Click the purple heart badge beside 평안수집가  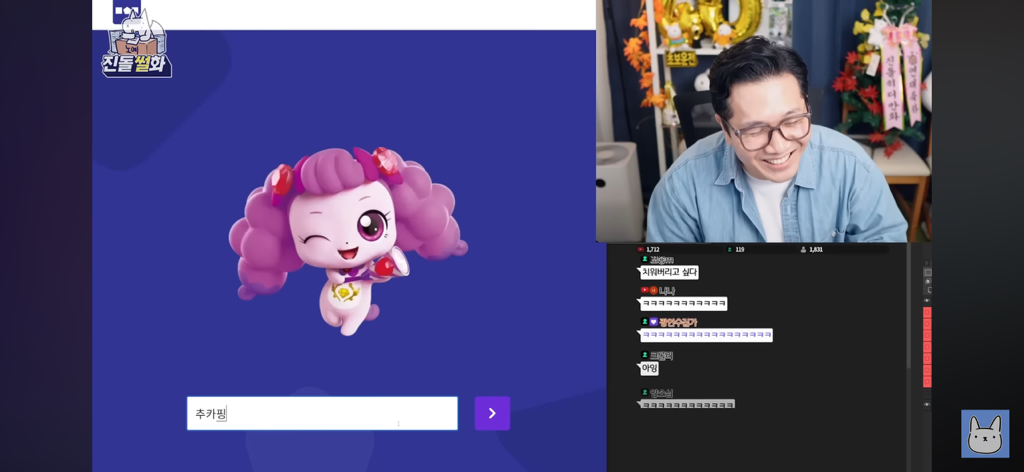click(x=653, y=322)
